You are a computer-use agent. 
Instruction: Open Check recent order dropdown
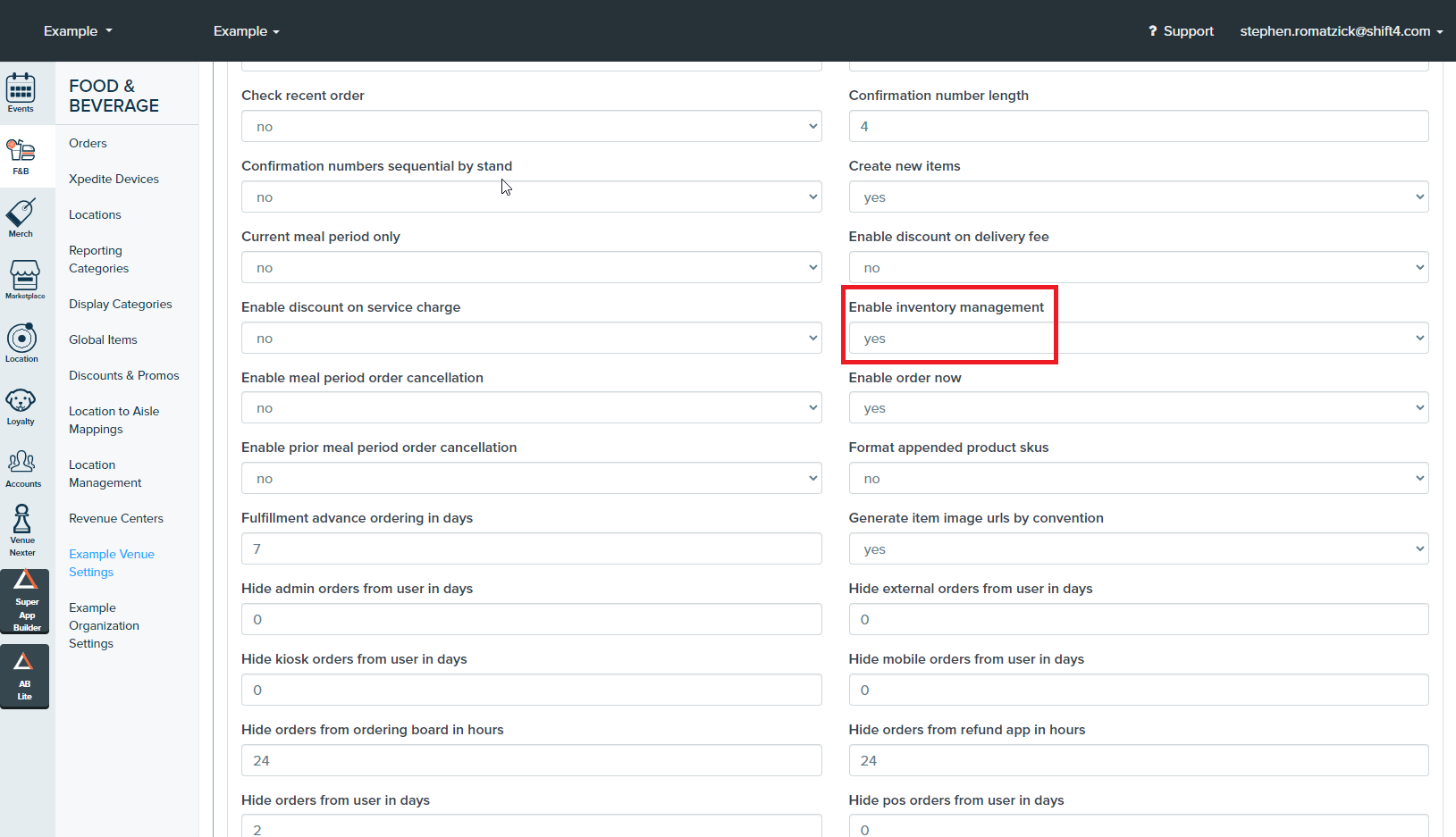531,126
